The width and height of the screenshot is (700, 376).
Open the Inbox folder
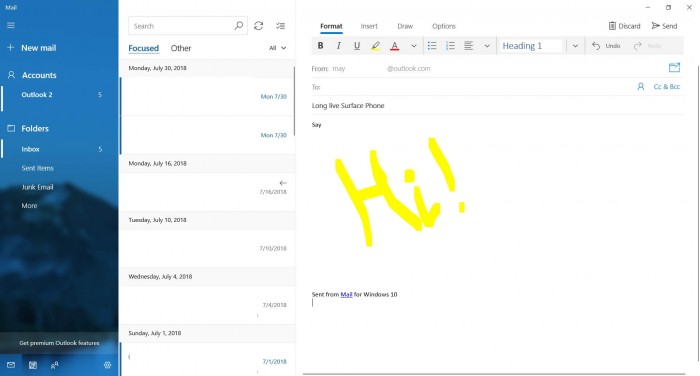59,149
